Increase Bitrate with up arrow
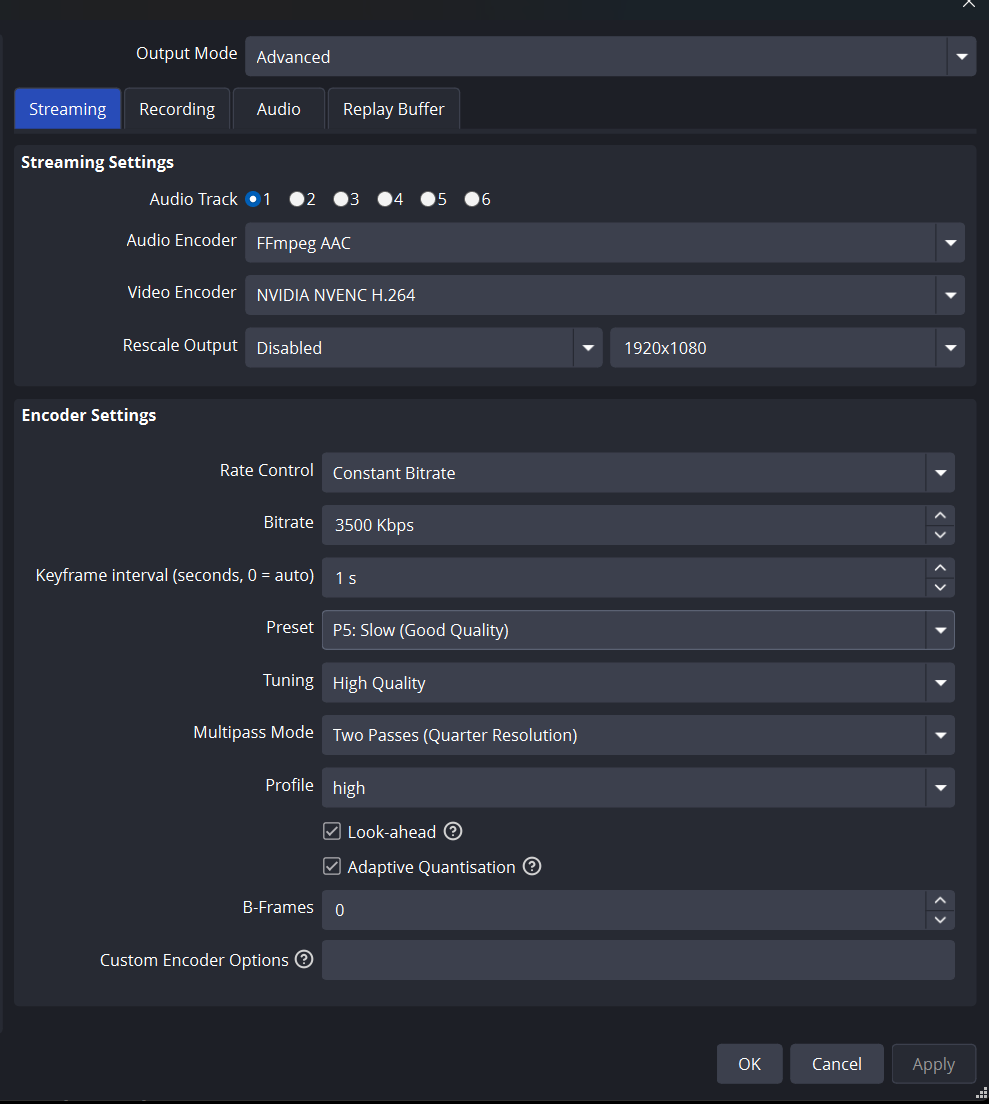Image resolution: width=989 pixels, height=1104 pixels. coord(940,515)
